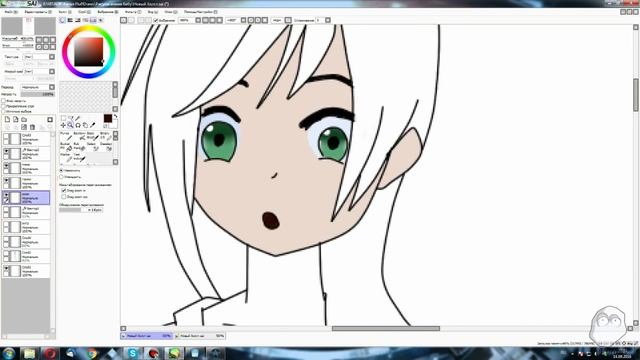Click the redo button in top toolbar
Screen dimensions: 640x360
click(131, 20)
